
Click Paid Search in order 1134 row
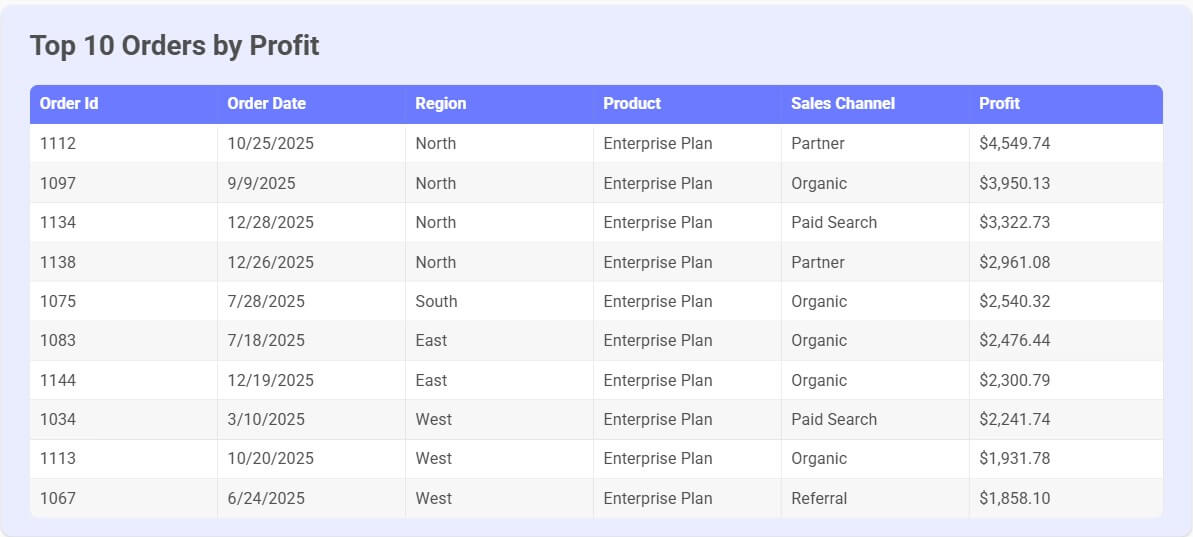point(834,222)
